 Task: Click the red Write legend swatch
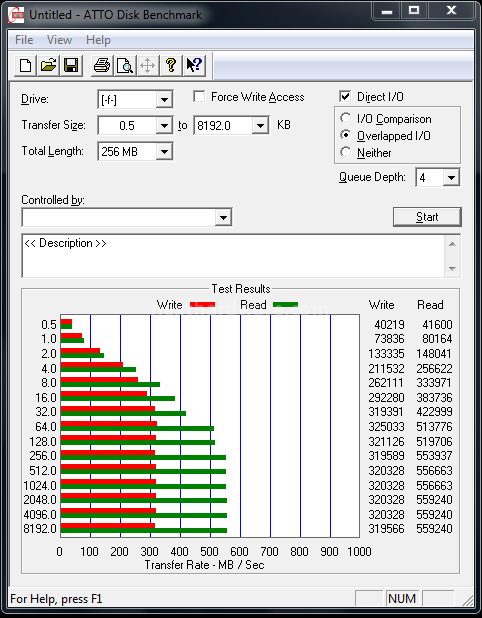click(x=203, y=304)
